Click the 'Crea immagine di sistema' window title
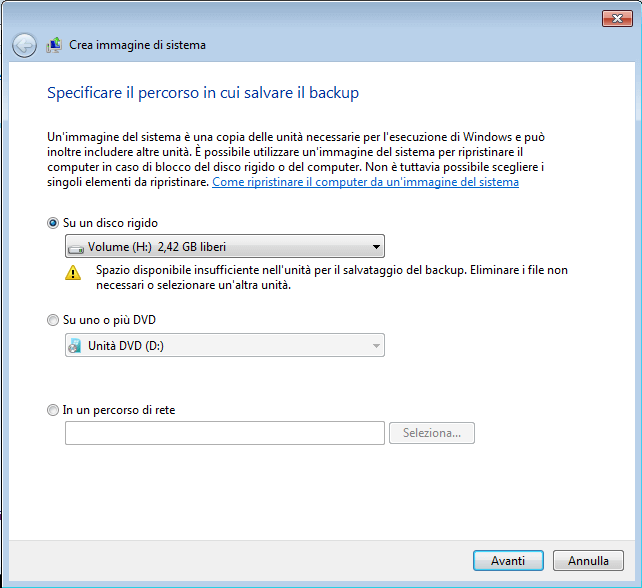 click(138, 45)
